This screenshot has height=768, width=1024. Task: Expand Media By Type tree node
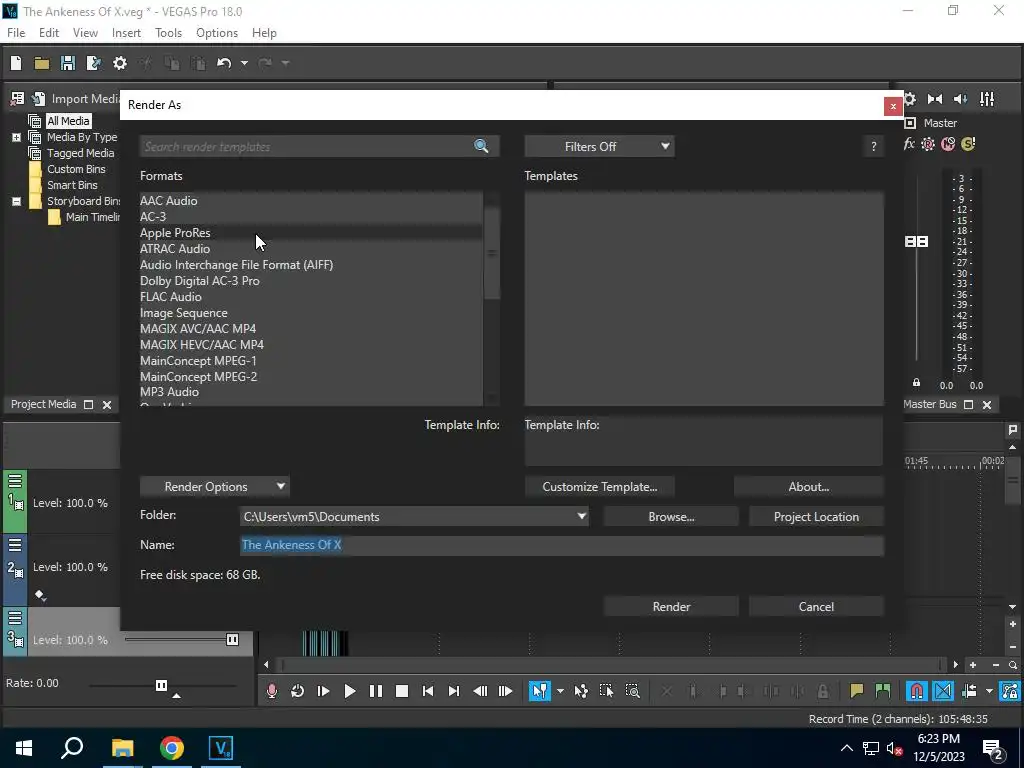point(16,137)
